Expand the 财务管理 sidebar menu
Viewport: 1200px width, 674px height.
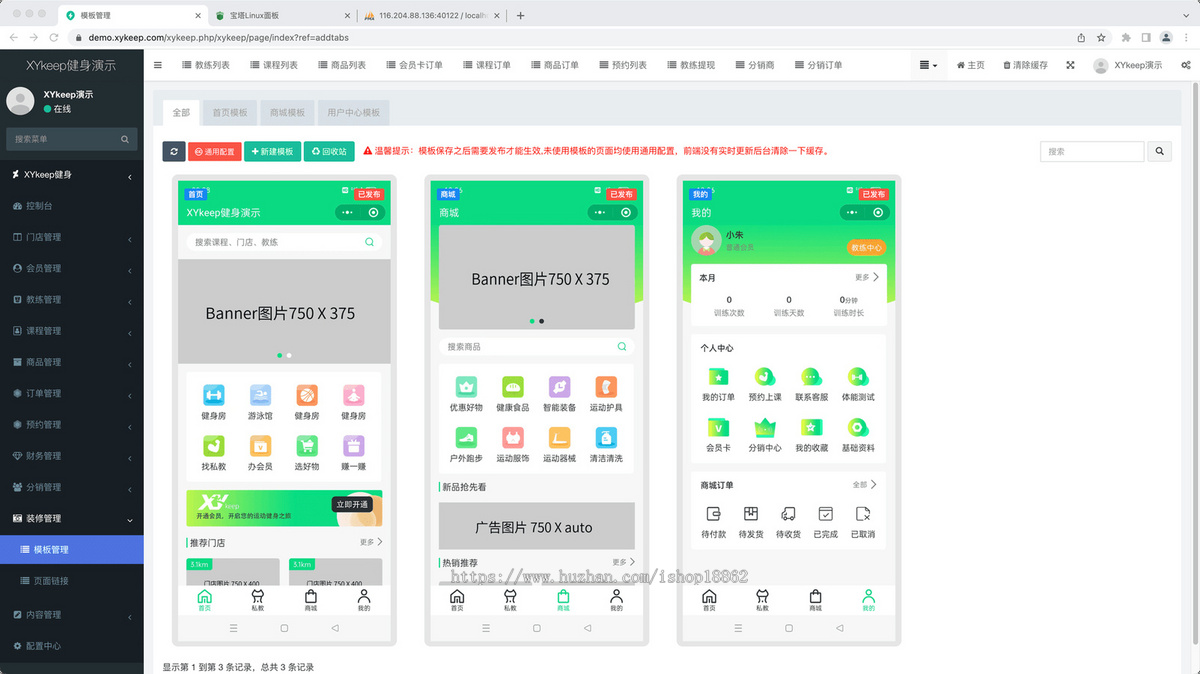point(71,456)
